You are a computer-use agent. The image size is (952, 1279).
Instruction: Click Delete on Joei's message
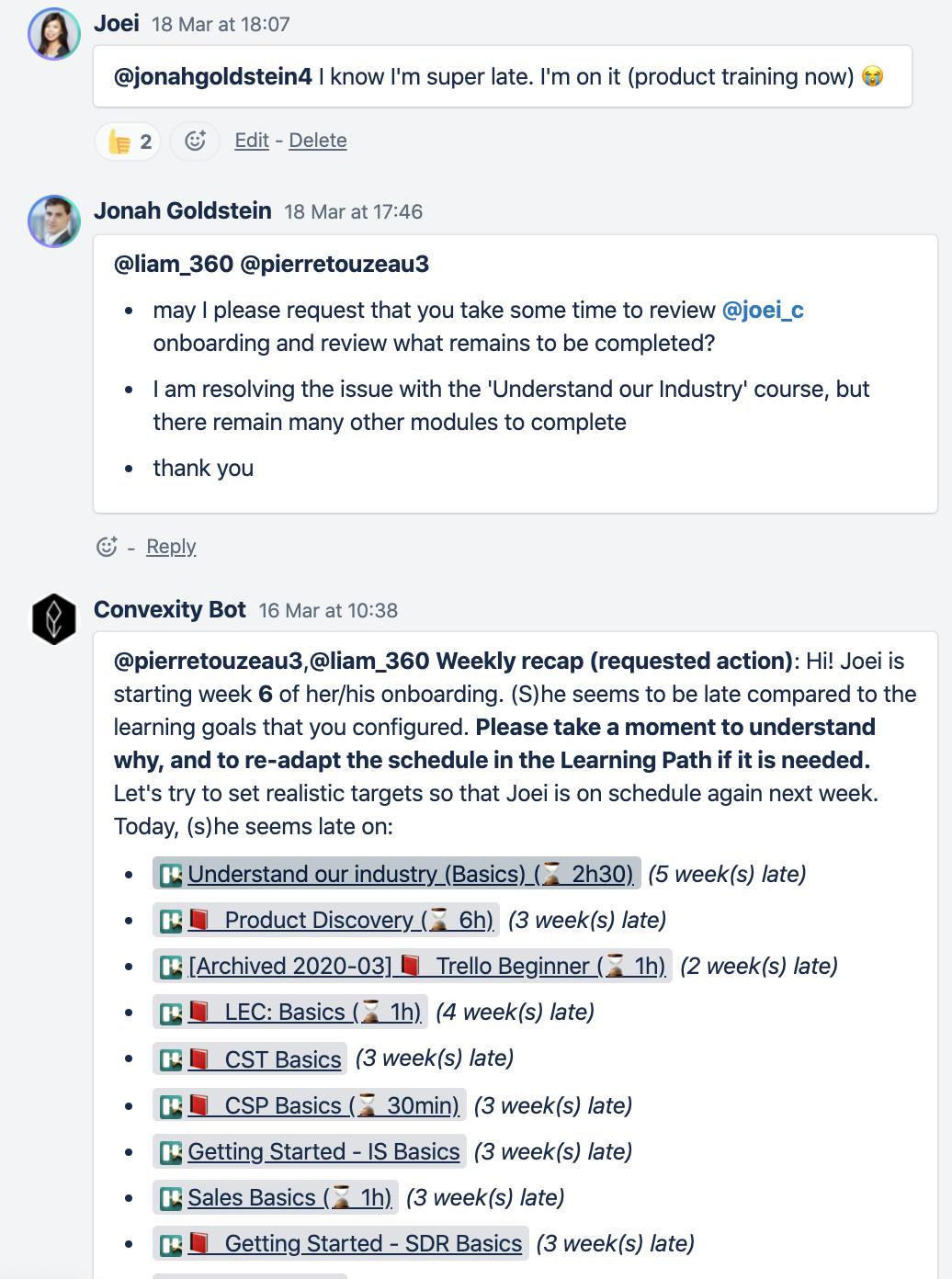(317, 141)
